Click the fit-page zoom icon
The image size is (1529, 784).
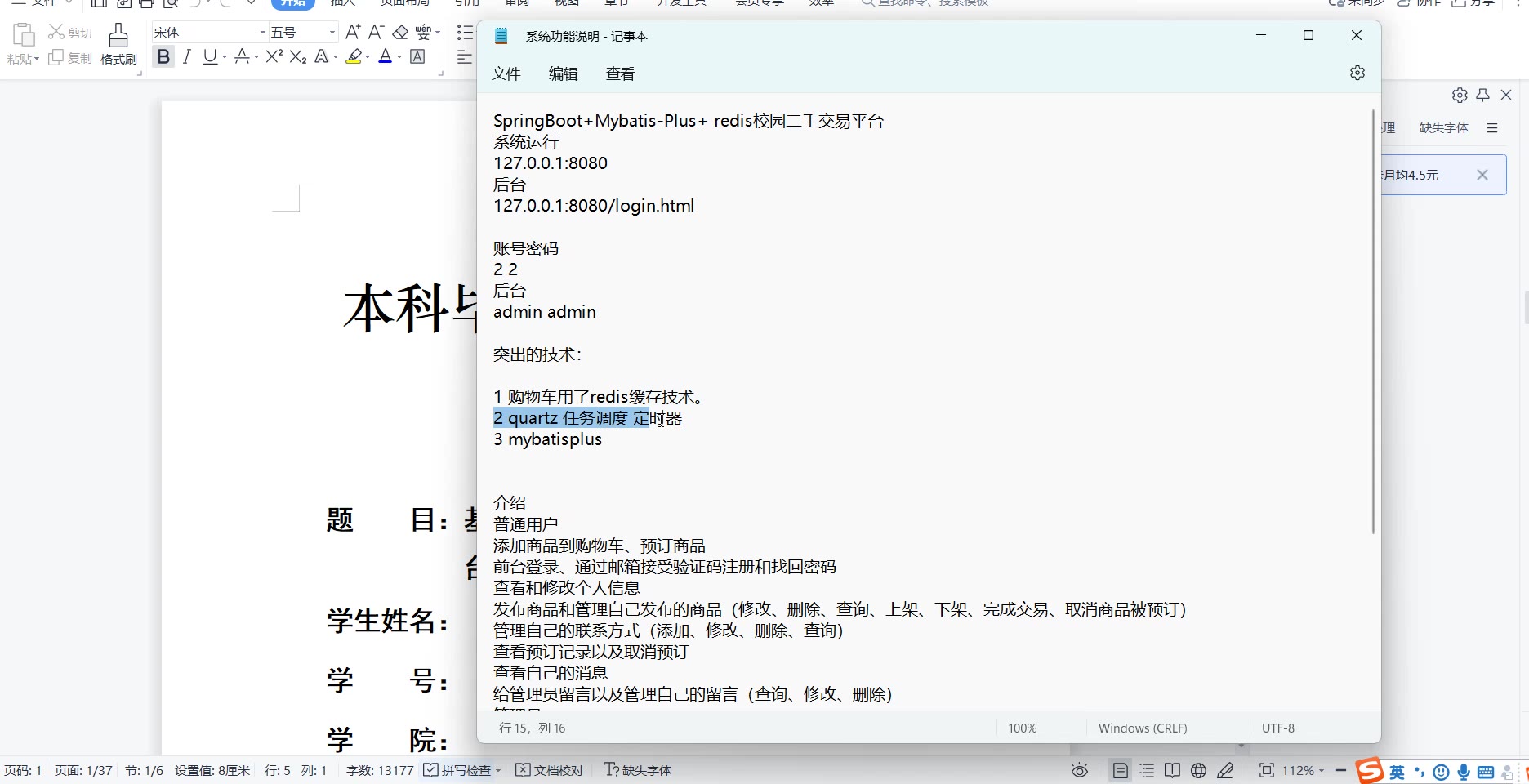[x=1266, y=770]
